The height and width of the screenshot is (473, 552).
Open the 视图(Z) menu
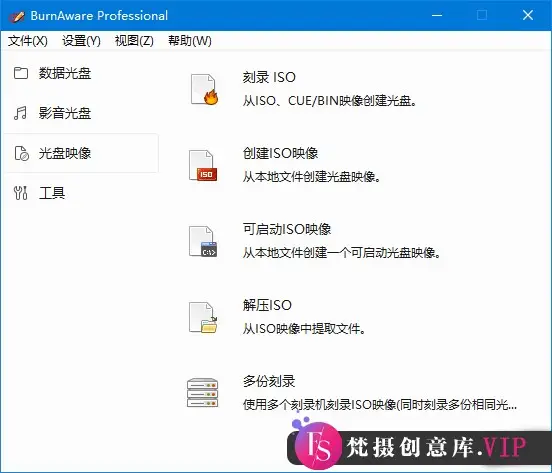click(x=134, y=41)
